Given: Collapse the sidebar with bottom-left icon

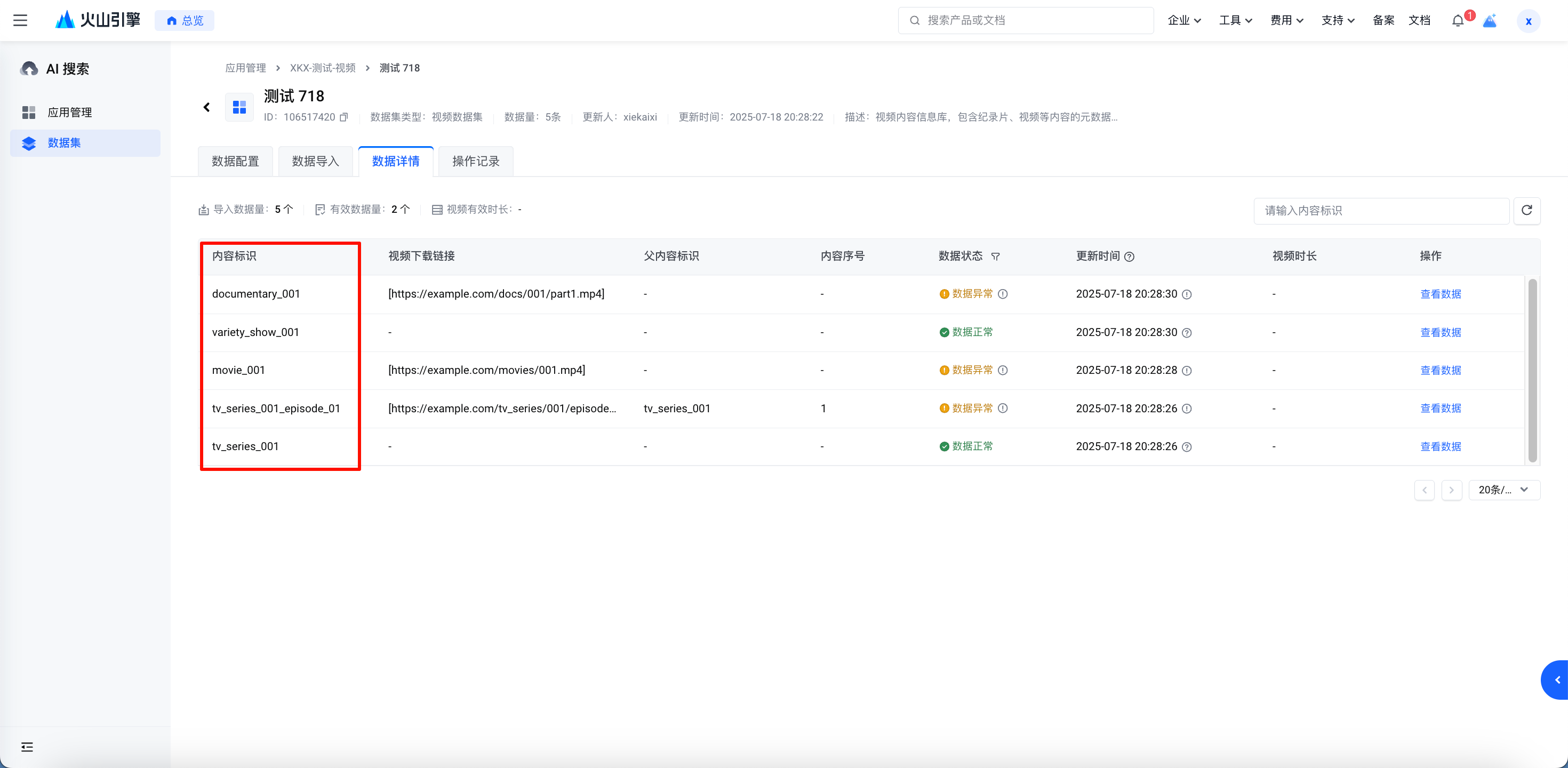Looking at the screenshot, I should (27, 747).
